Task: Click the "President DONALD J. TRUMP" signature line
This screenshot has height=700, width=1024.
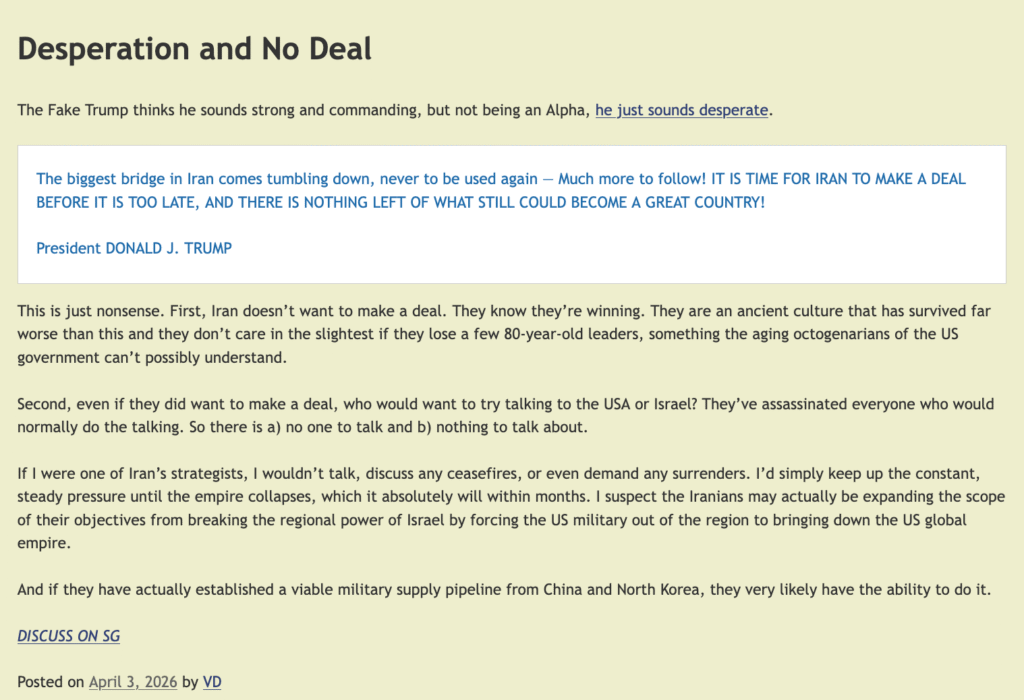Action: [134, 248]
